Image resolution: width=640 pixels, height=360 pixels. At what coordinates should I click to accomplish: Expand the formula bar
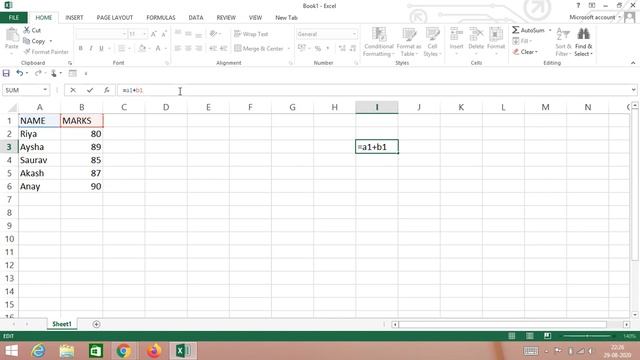tap(633, 90)
